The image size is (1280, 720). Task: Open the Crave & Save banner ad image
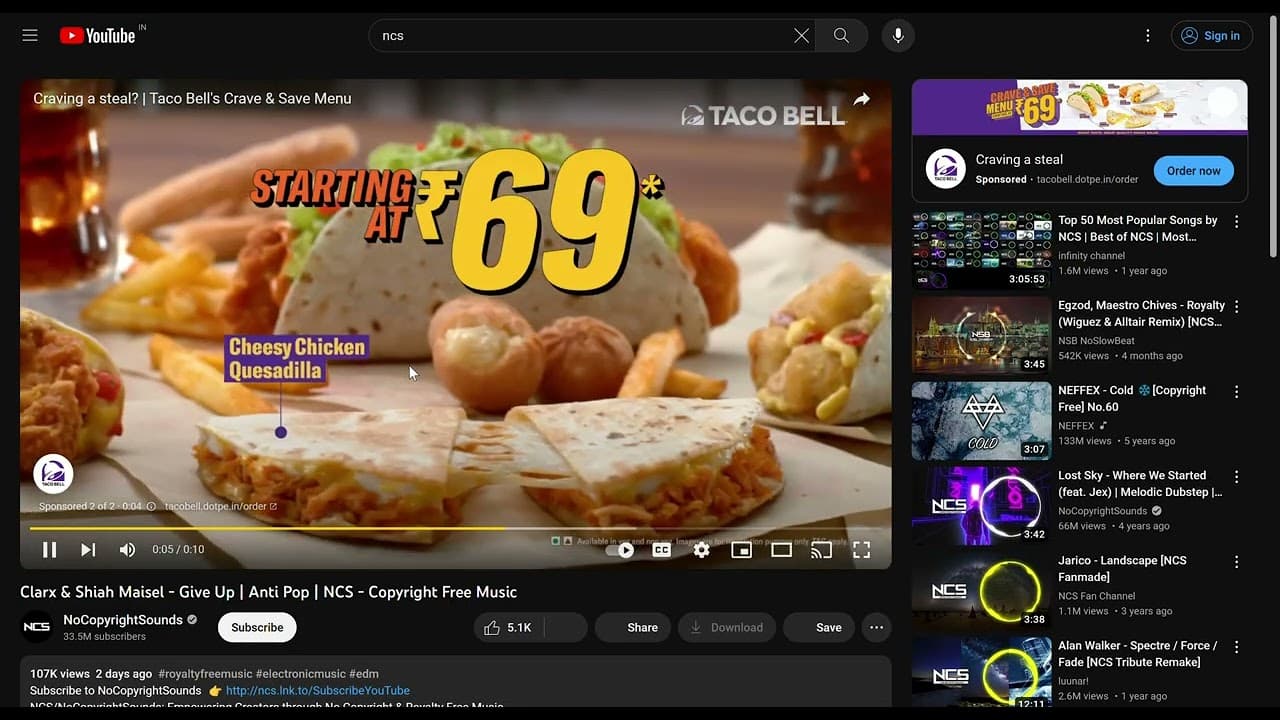[x=1080, y=107]
